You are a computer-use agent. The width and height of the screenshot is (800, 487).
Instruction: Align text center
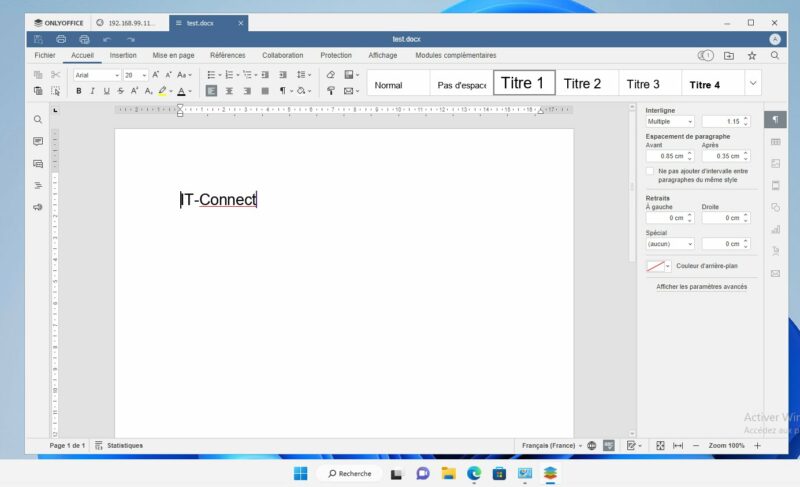[229, 91]
